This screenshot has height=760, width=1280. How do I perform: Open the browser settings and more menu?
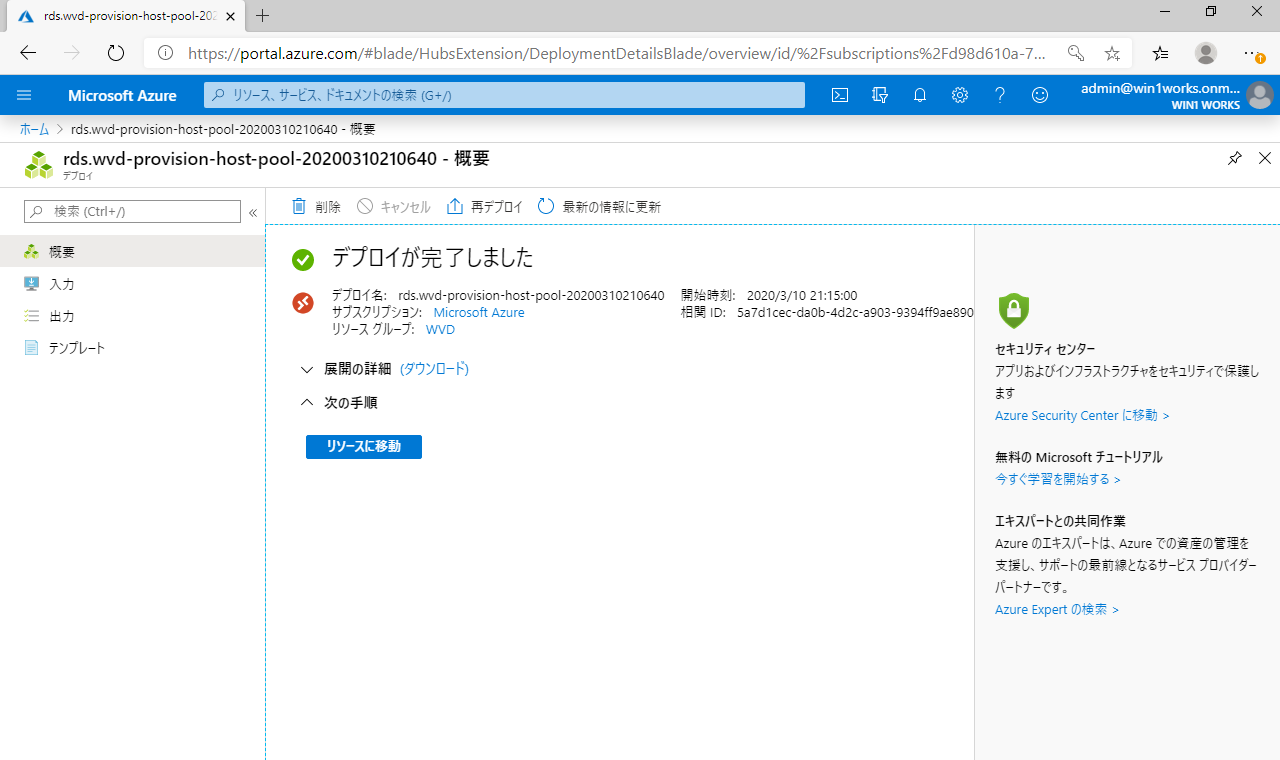pos(1253,53)
